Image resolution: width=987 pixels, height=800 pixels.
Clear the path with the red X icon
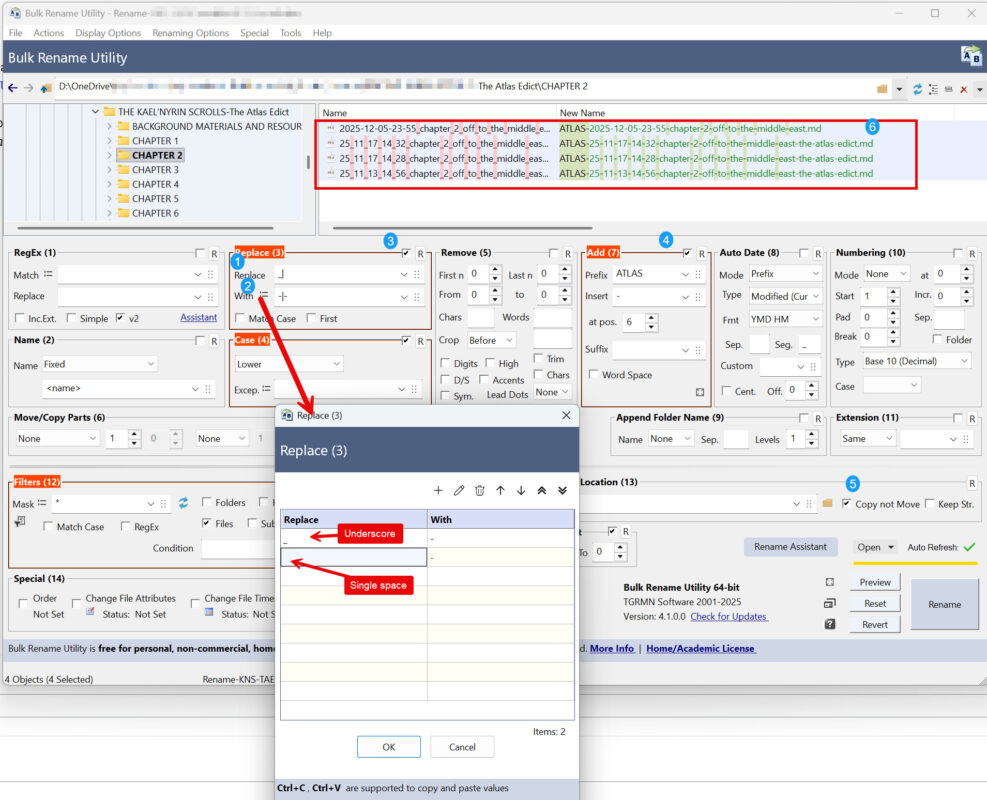[x=963, y=89]
